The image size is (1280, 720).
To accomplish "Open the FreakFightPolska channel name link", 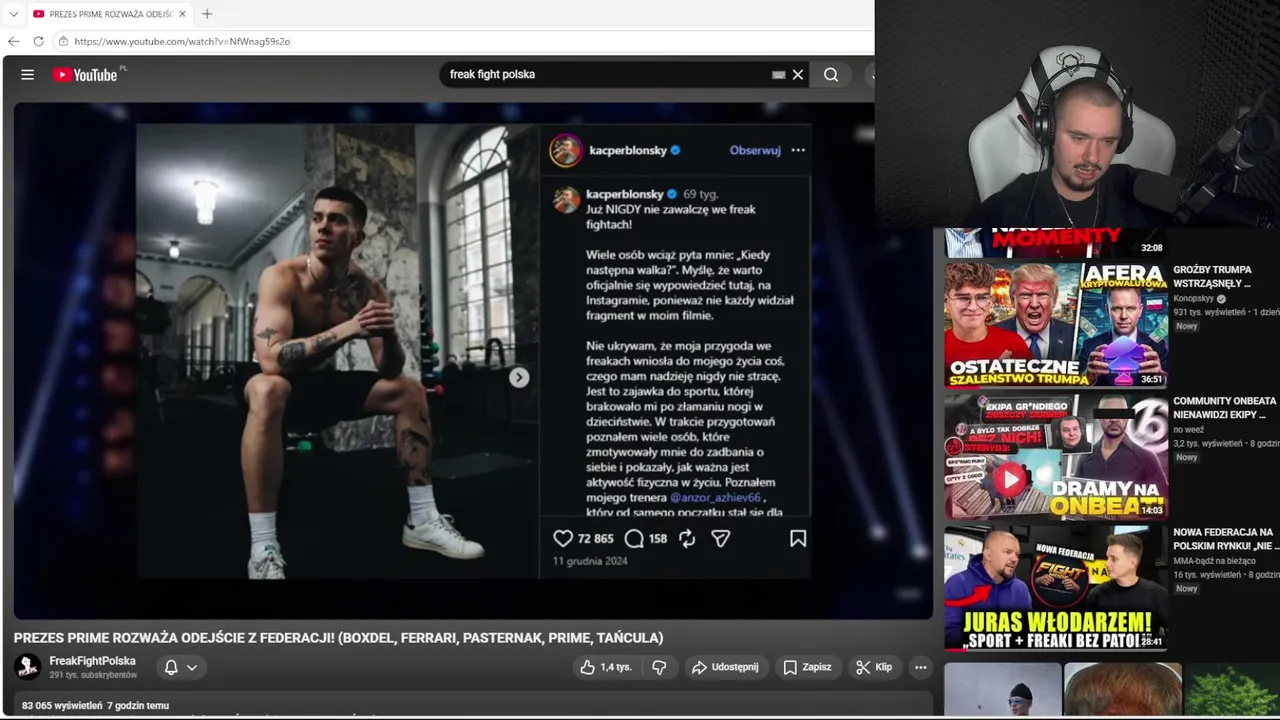I will pos(93,661).
